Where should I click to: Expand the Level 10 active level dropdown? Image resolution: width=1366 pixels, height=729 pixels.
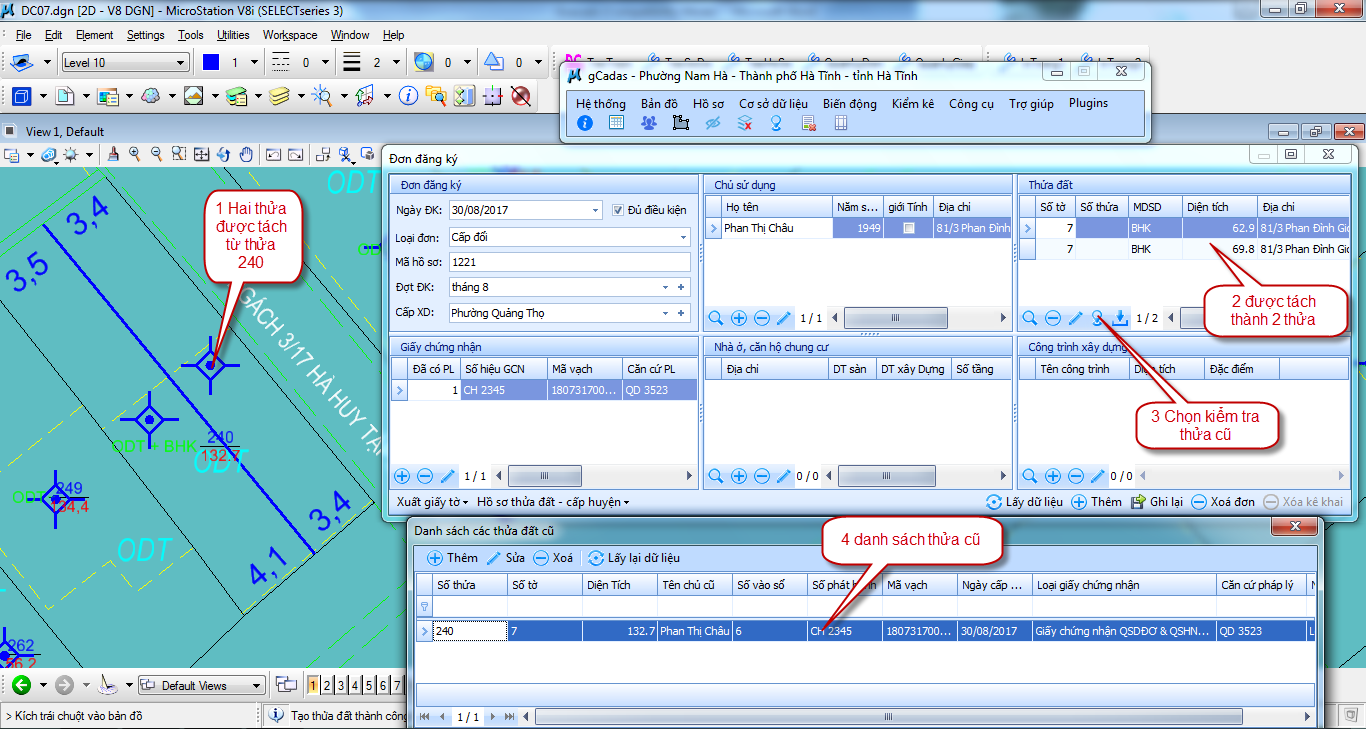(181, 63)
